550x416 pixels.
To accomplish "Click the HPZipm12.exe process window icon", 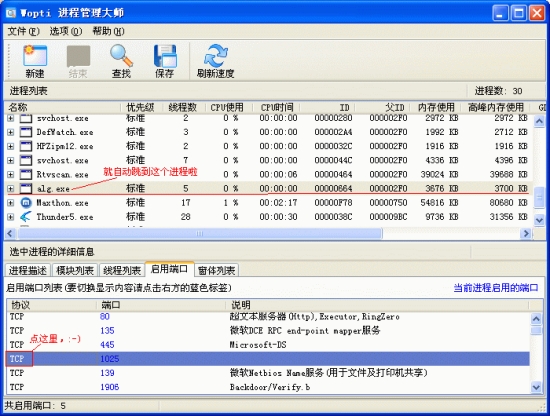I will point(26,146).
